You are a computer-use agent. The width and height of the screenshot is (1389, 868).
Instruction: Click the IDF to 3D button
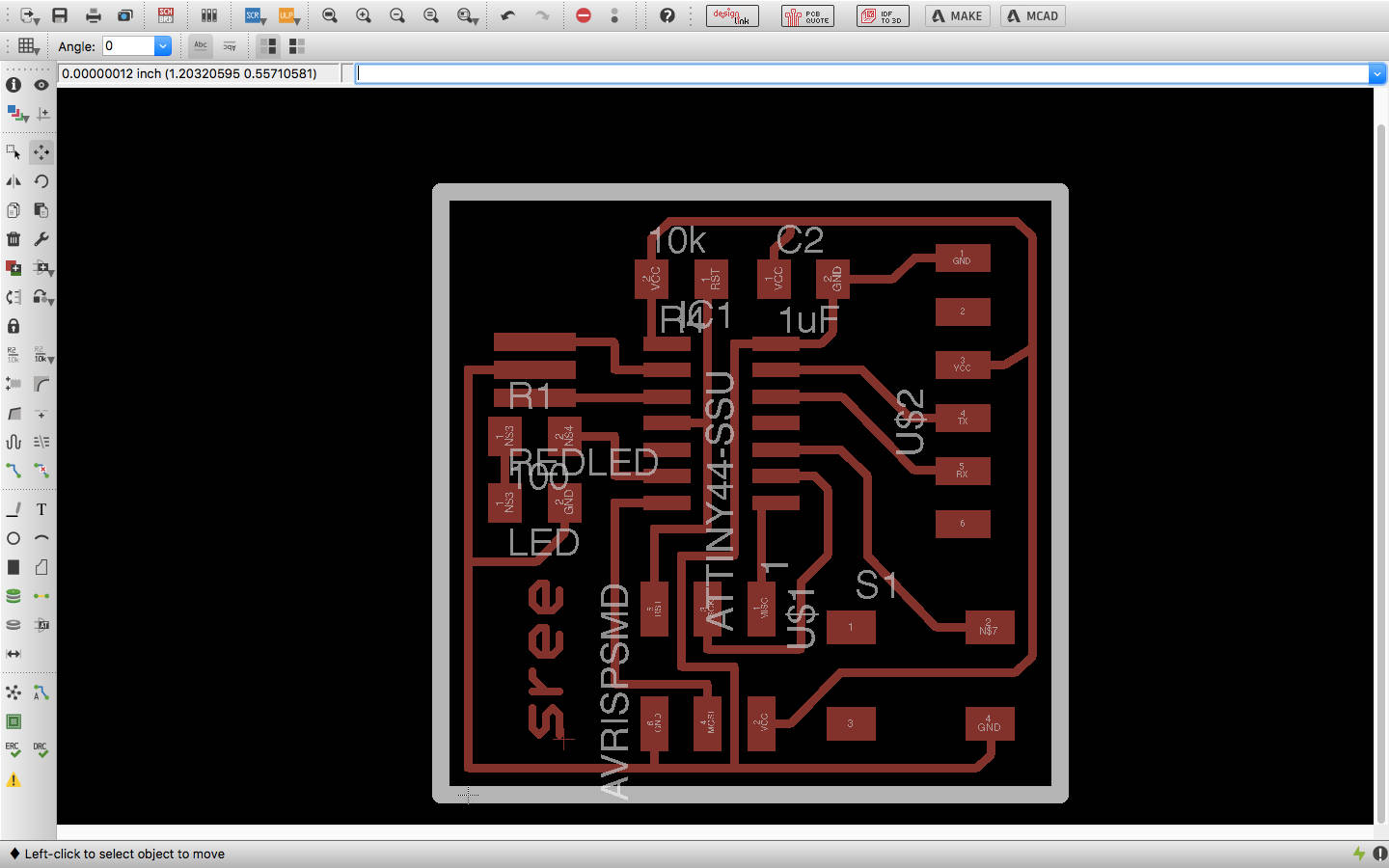click(883, 15)
